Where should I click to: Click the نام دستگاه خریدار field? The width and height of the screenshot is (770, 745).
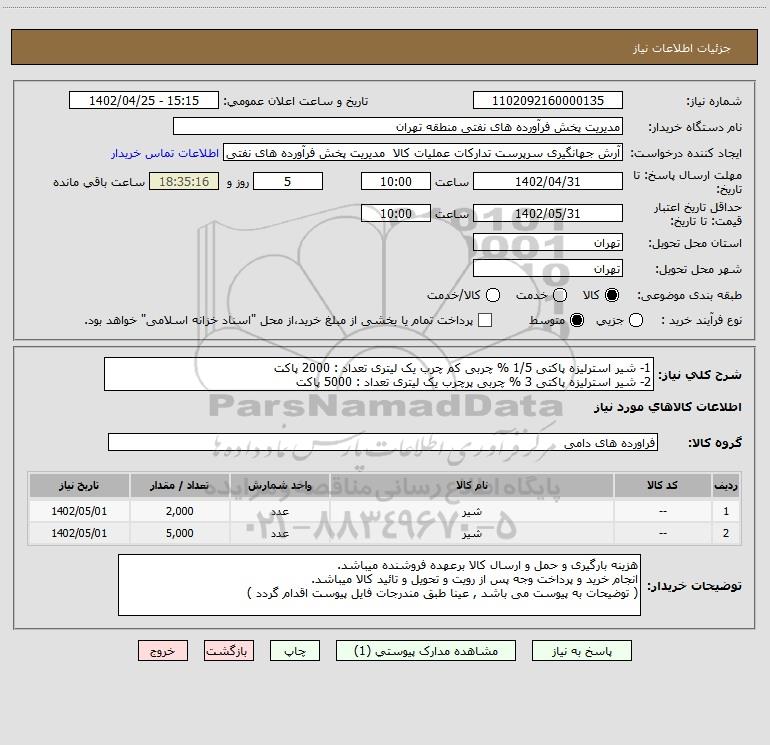pyautogui.click(x=398, y=126)
